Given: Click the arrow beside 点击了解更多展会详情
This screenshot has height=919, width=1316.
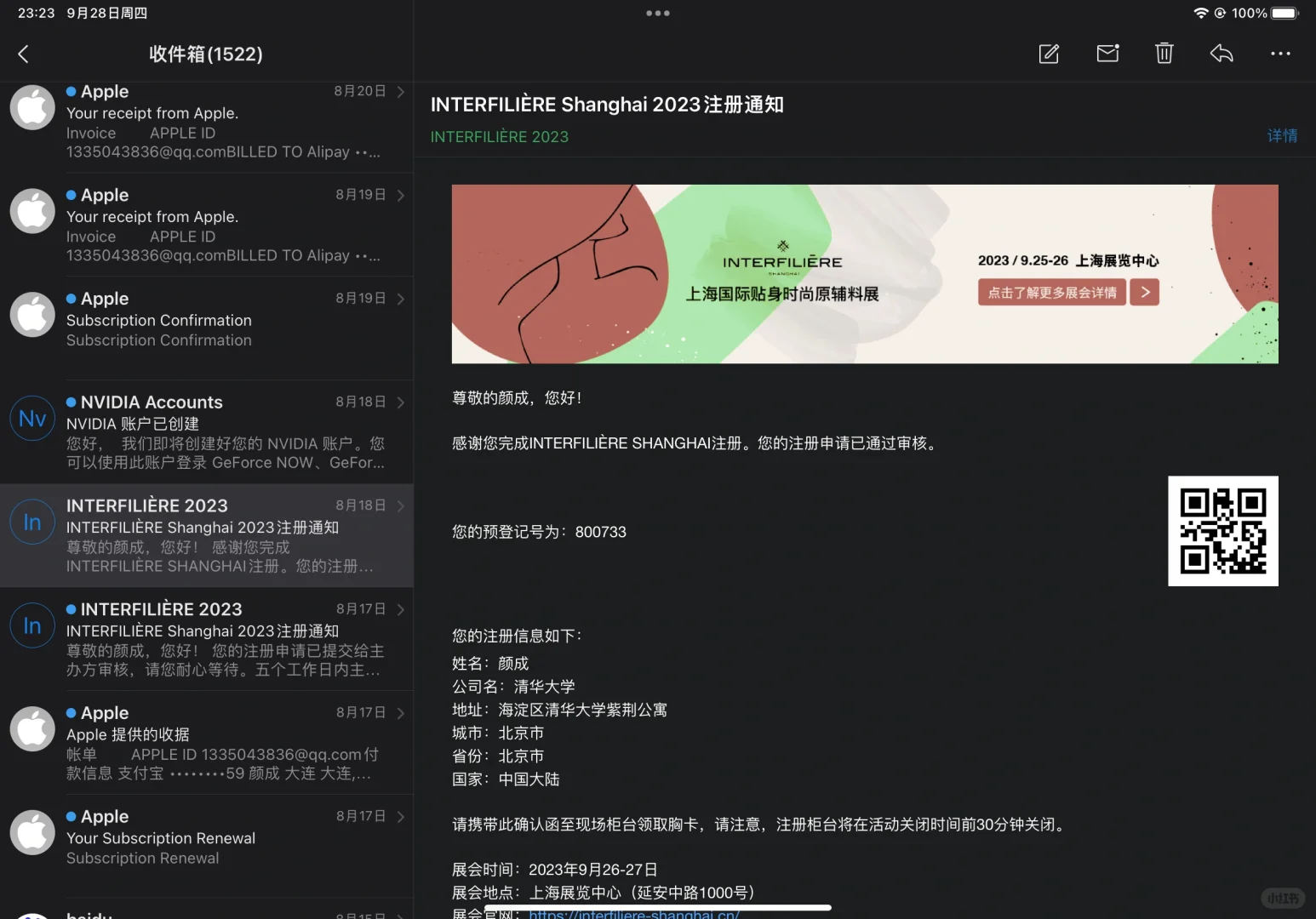Looking at the screenshot, I should 1144,292.
